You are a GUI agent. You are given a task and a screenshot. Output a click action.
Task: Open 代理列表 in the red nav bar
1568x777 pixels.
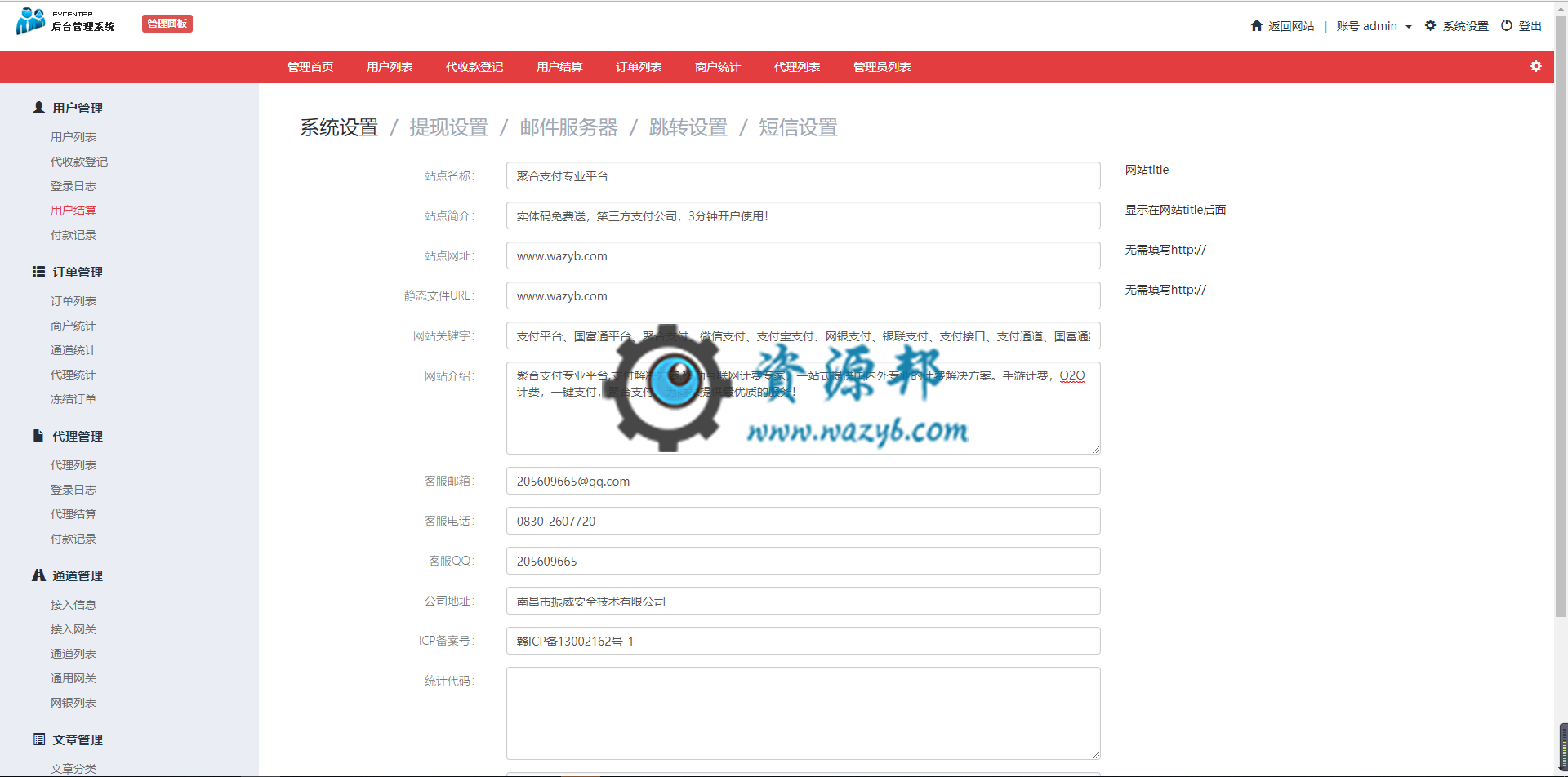(x=797, y=67)
